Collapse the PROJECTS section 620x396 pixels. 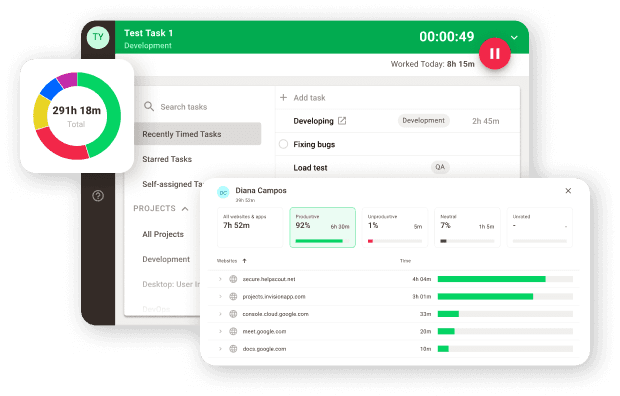coord(185,209)
